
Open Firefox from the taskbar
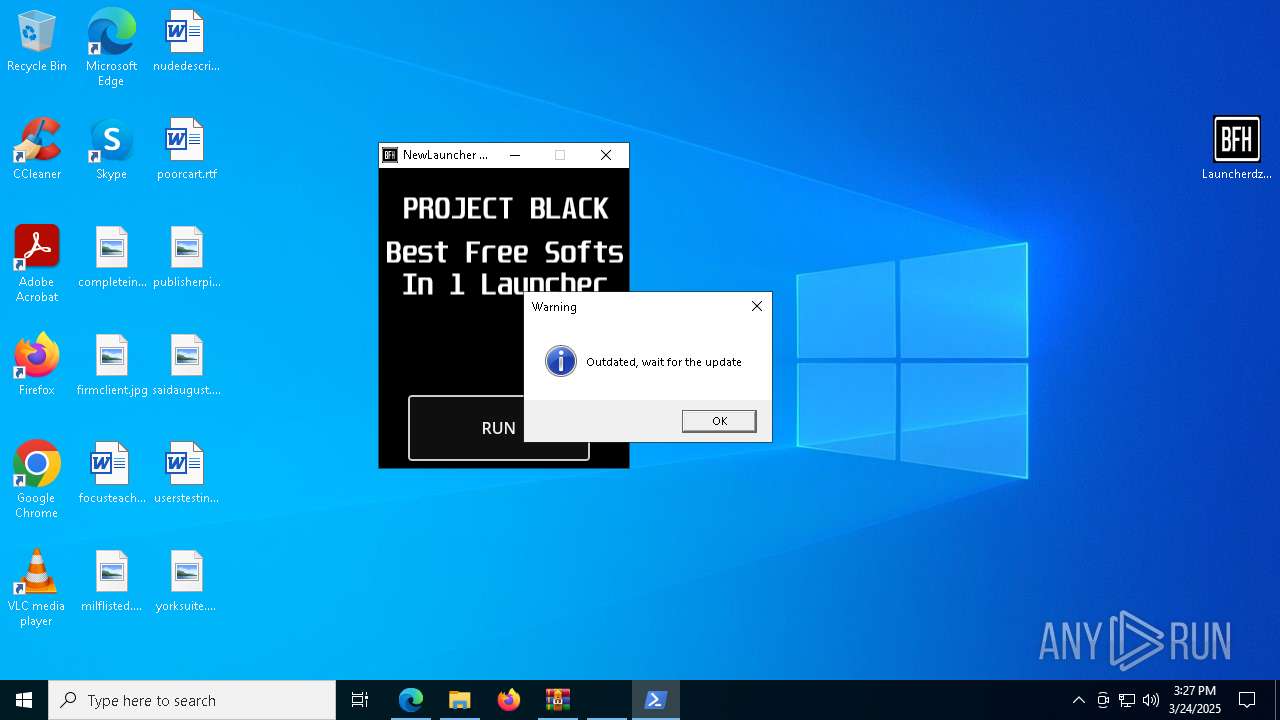pos(509,700)
